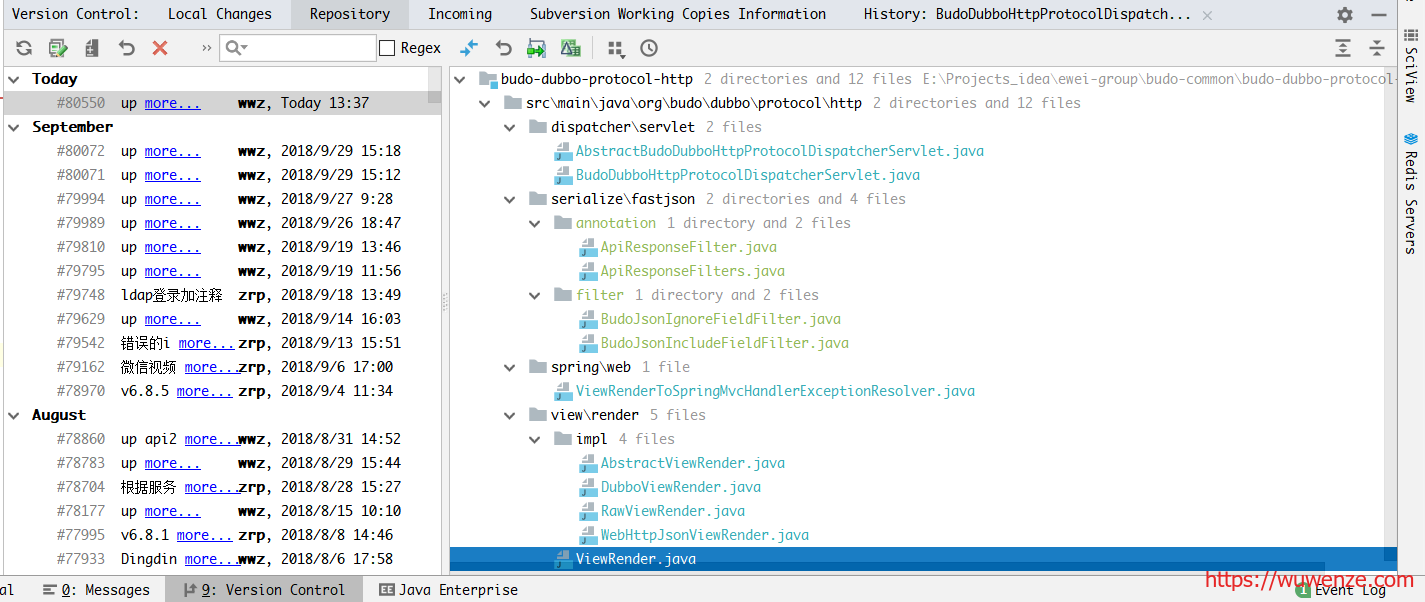This screenshot has width=1425, height=602.
Task: Select the Repository tab
Action: click(350, 14)
